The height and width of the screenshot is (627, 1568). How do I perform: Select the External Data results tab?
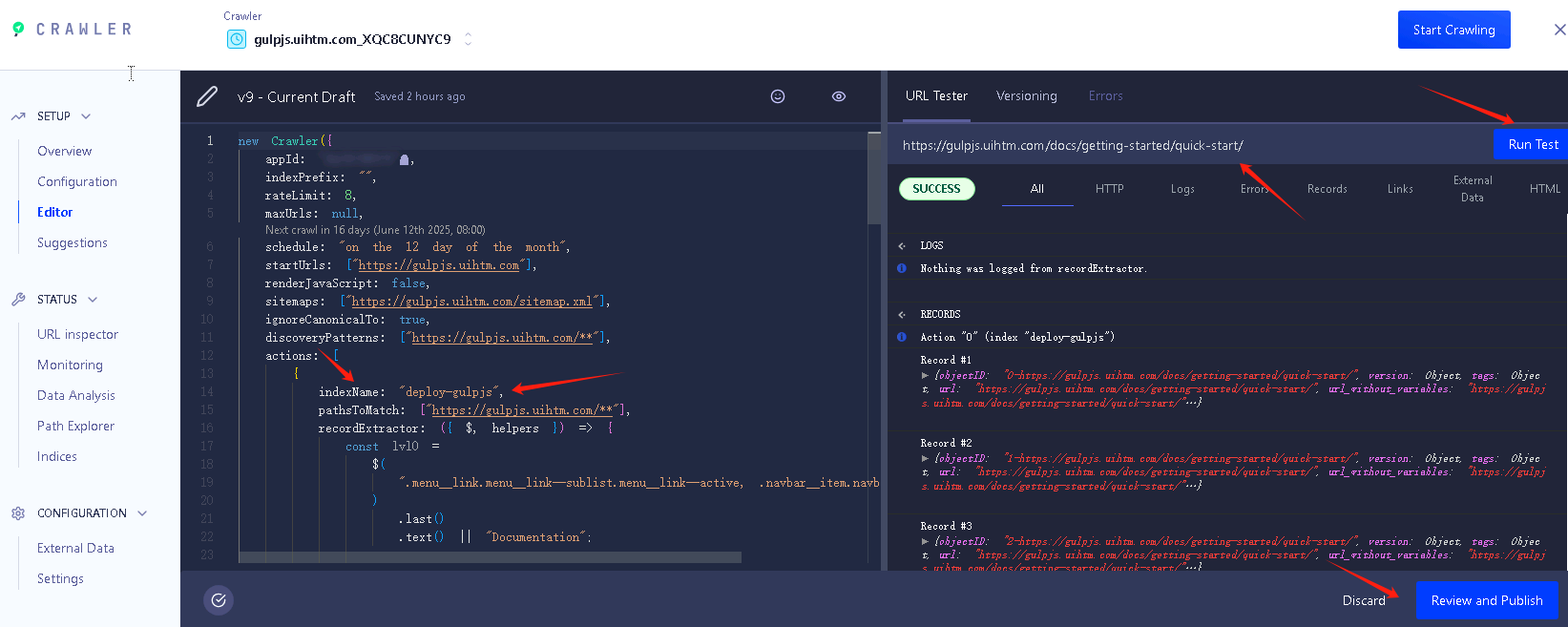(1473, 189)
